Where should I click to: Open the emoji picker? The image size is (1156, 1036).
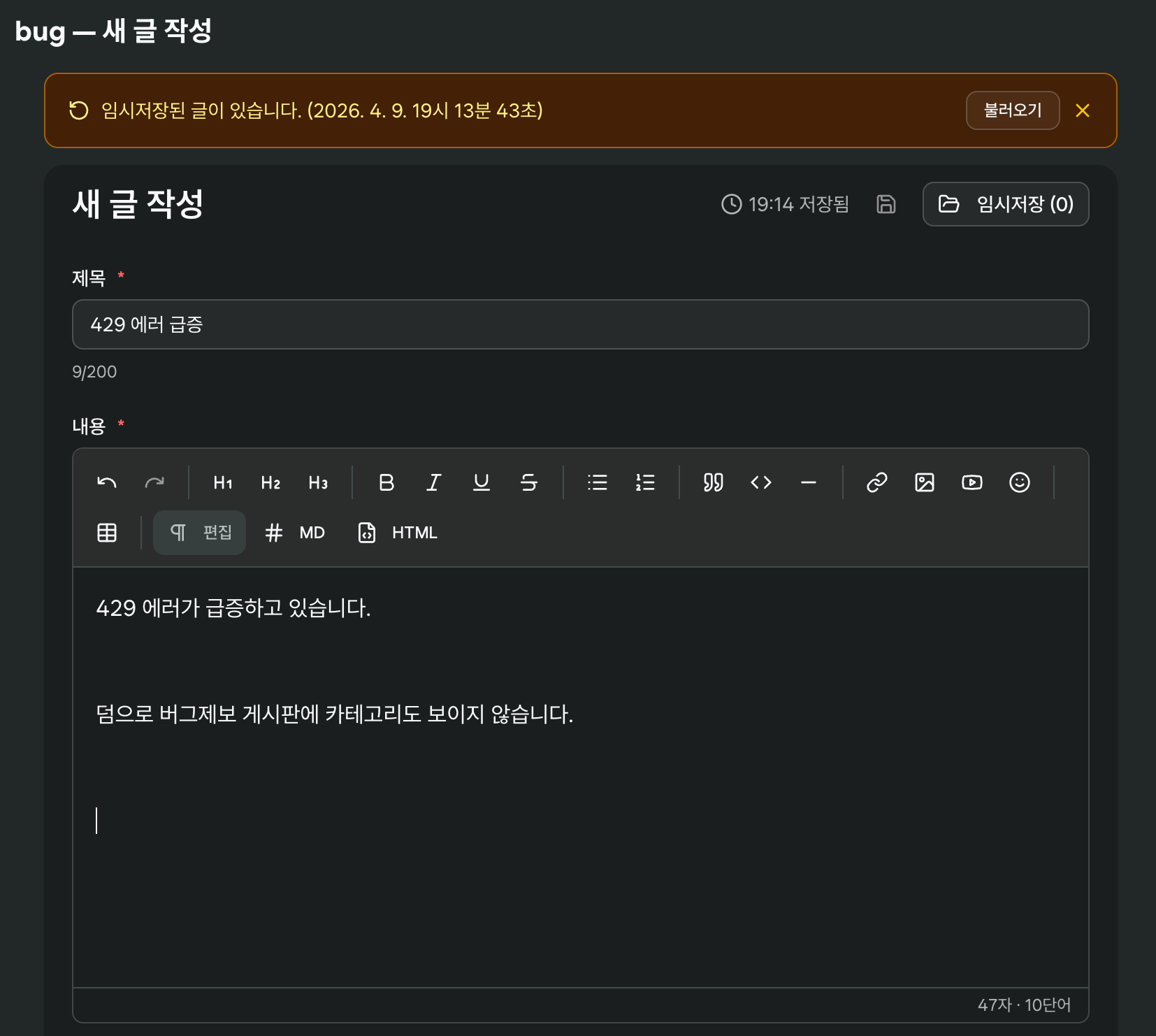point(1020,482)
